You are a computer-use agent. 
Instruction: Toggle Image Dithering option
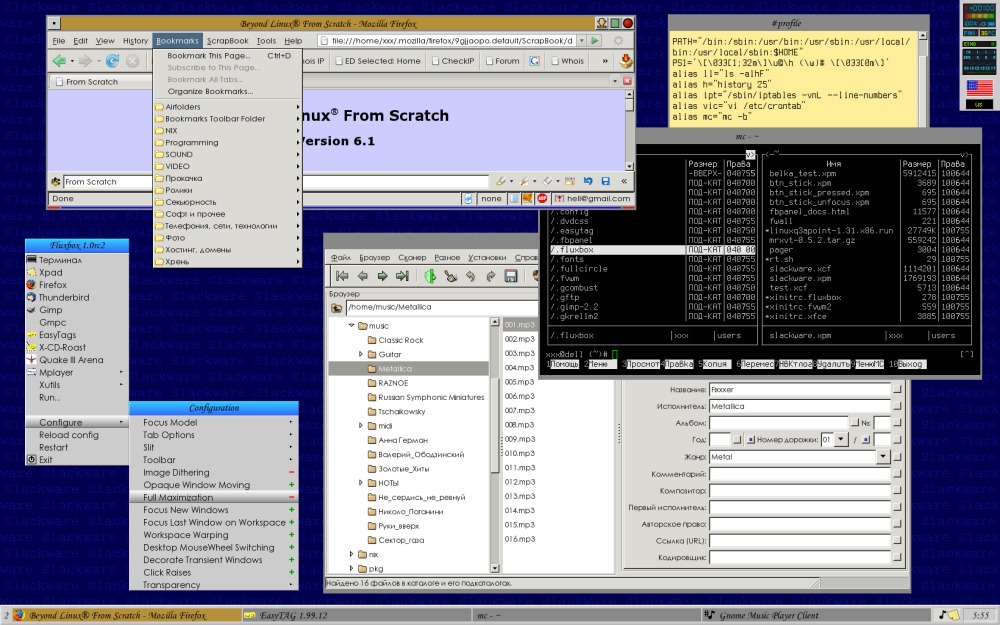[213, 472]
